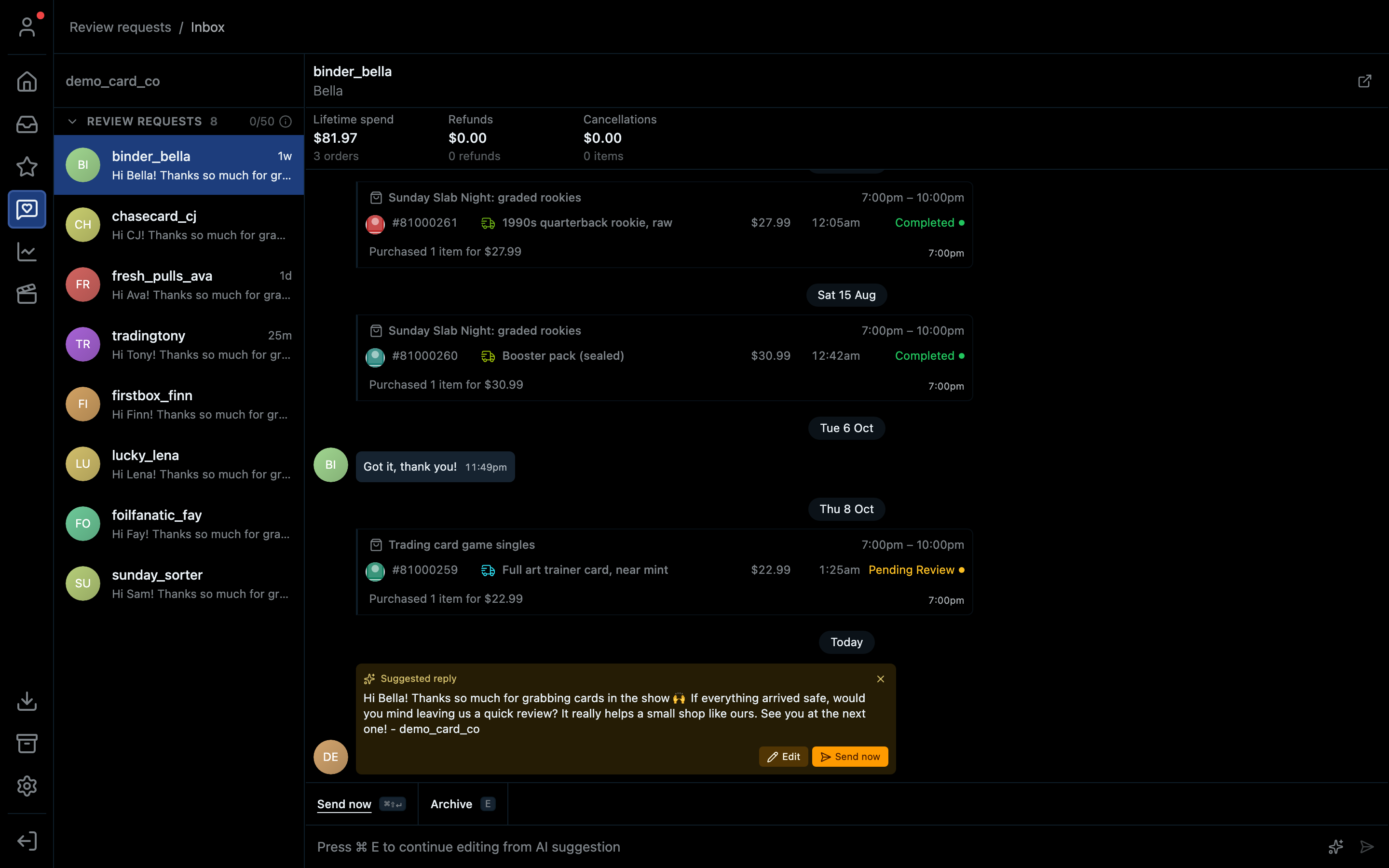Click the BI avatar beside 'Got it, thank you!'

coord(330,465)
